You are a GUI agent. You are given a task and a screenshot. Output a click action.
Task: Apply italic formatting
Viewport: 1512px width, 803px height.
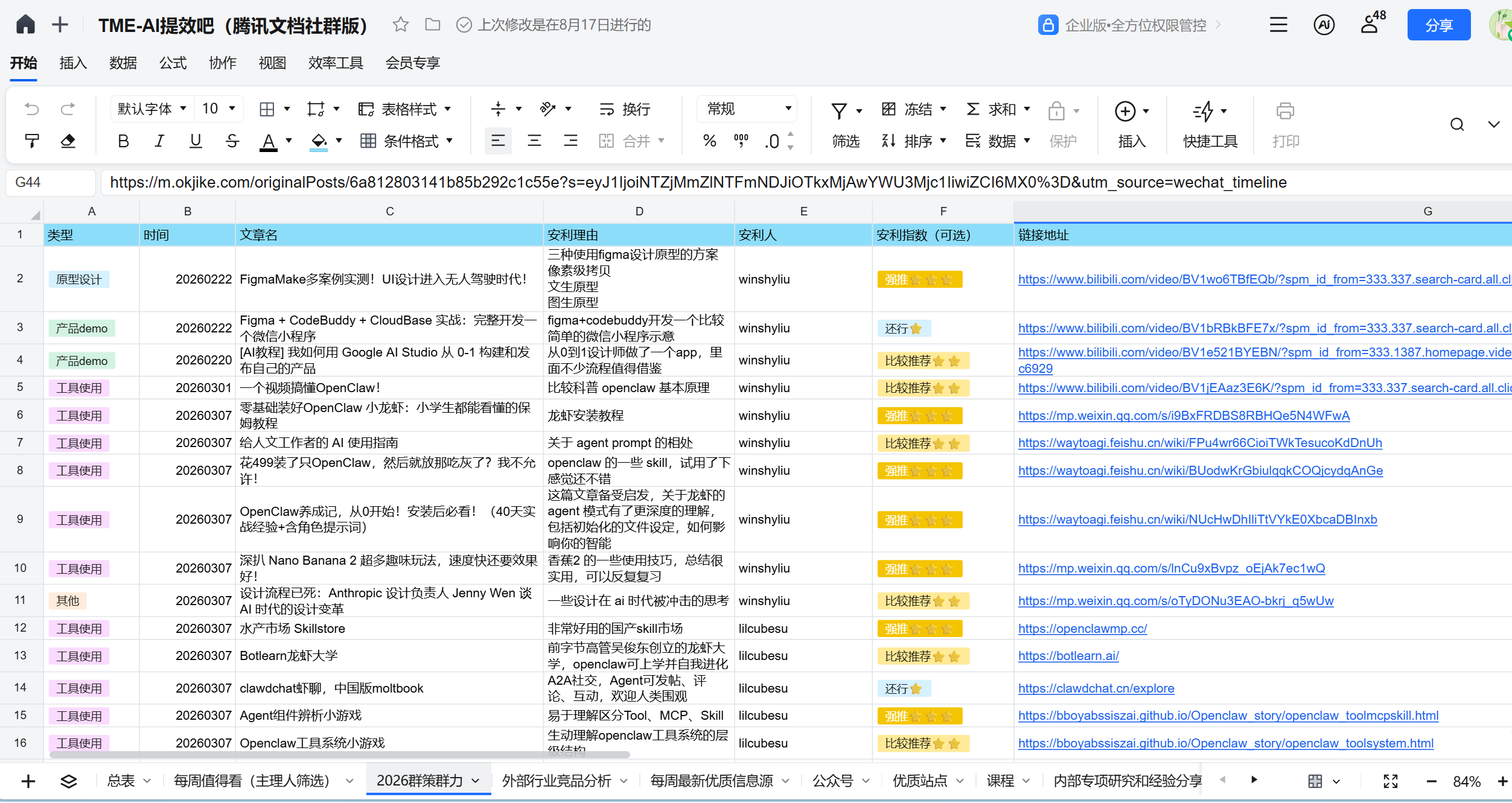tap(159, 141)
